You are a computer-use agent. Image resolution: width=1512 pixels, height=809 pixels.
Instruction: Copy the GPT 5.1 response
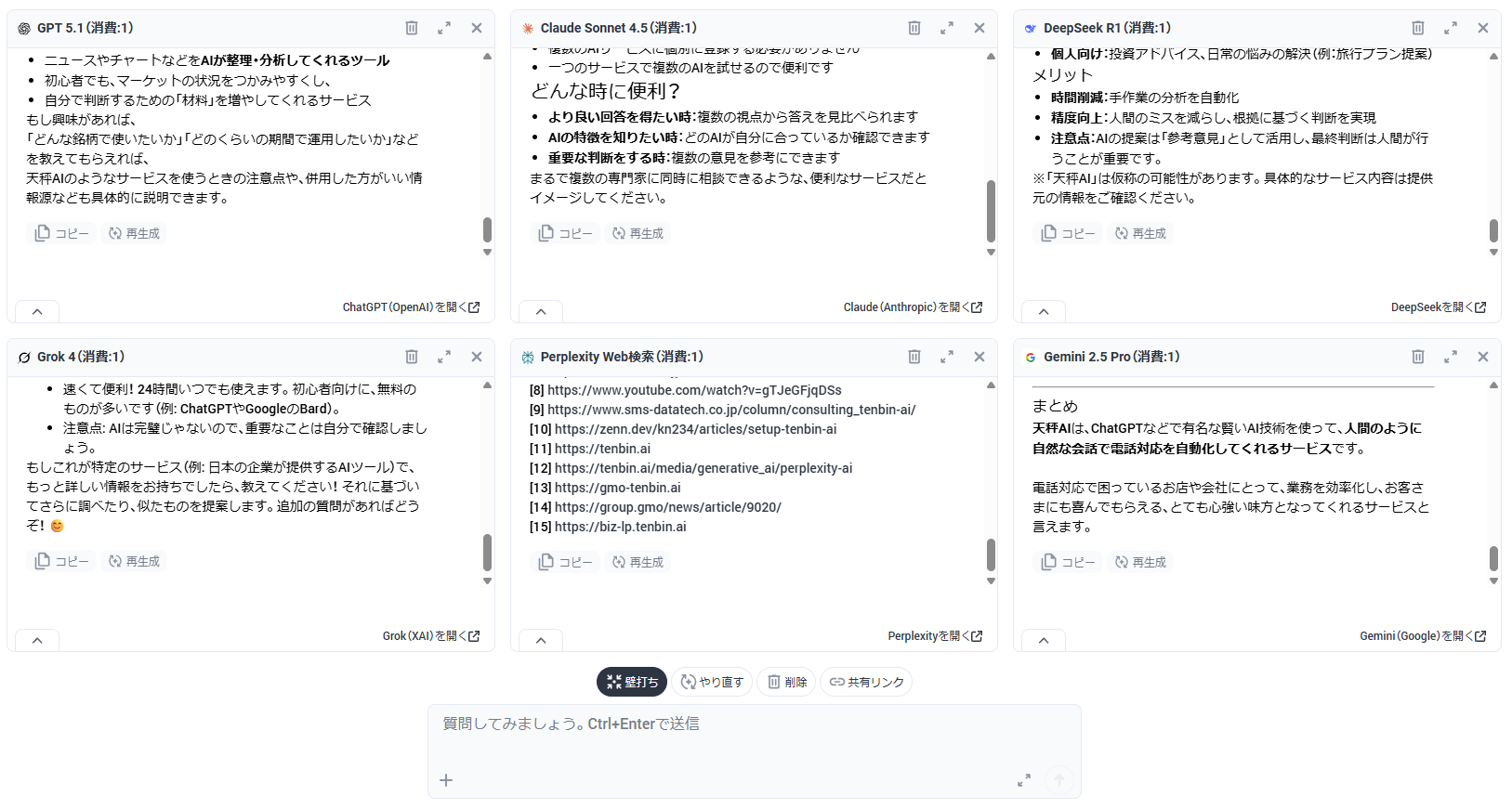pos(61,233)
